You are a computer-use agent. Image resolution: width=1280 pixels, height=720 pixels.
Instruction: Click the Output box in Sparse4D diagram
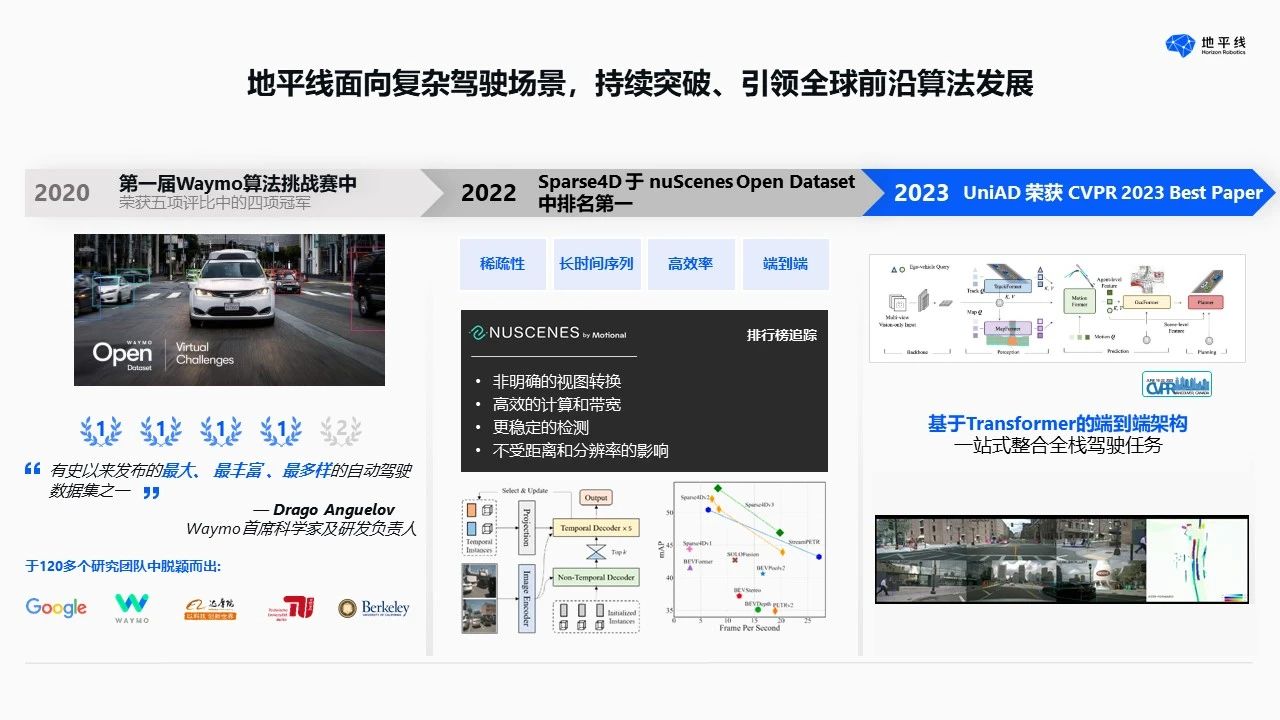point(596,497)
